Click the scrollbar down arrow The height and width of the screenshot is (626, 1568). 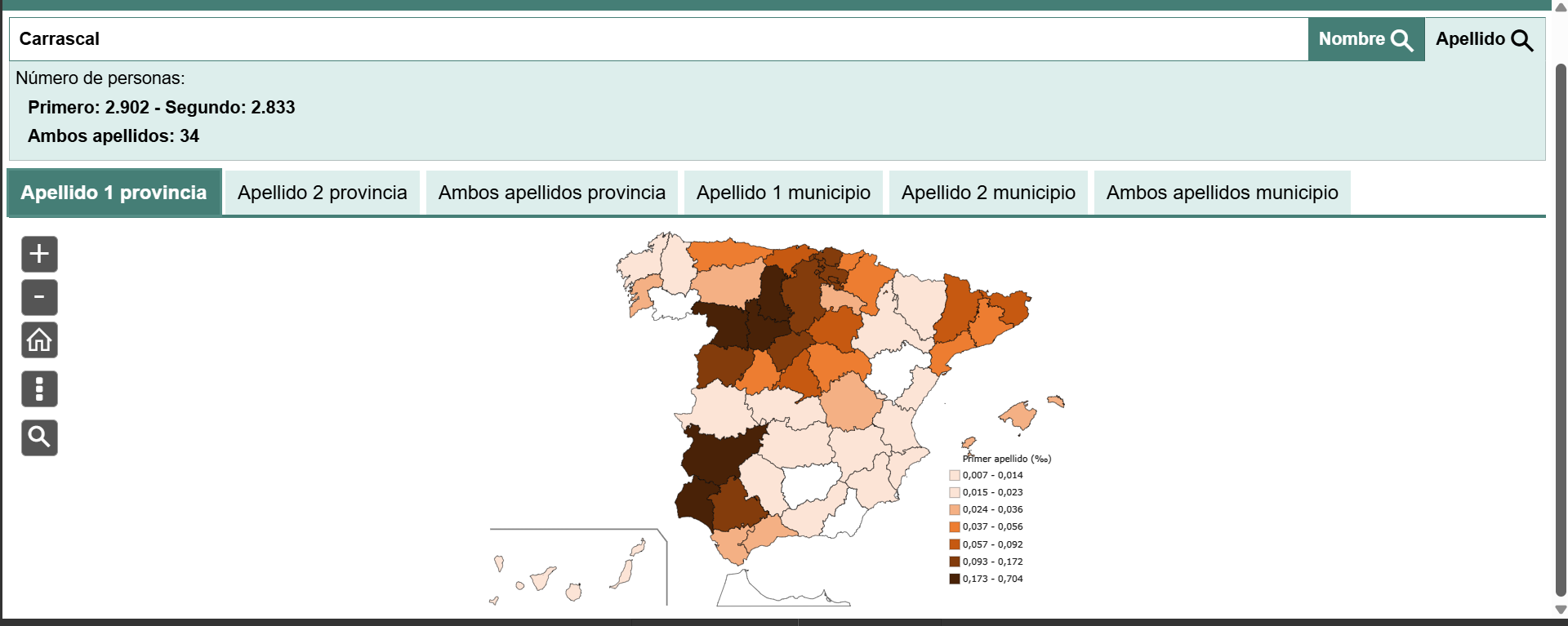(1561, 610)
